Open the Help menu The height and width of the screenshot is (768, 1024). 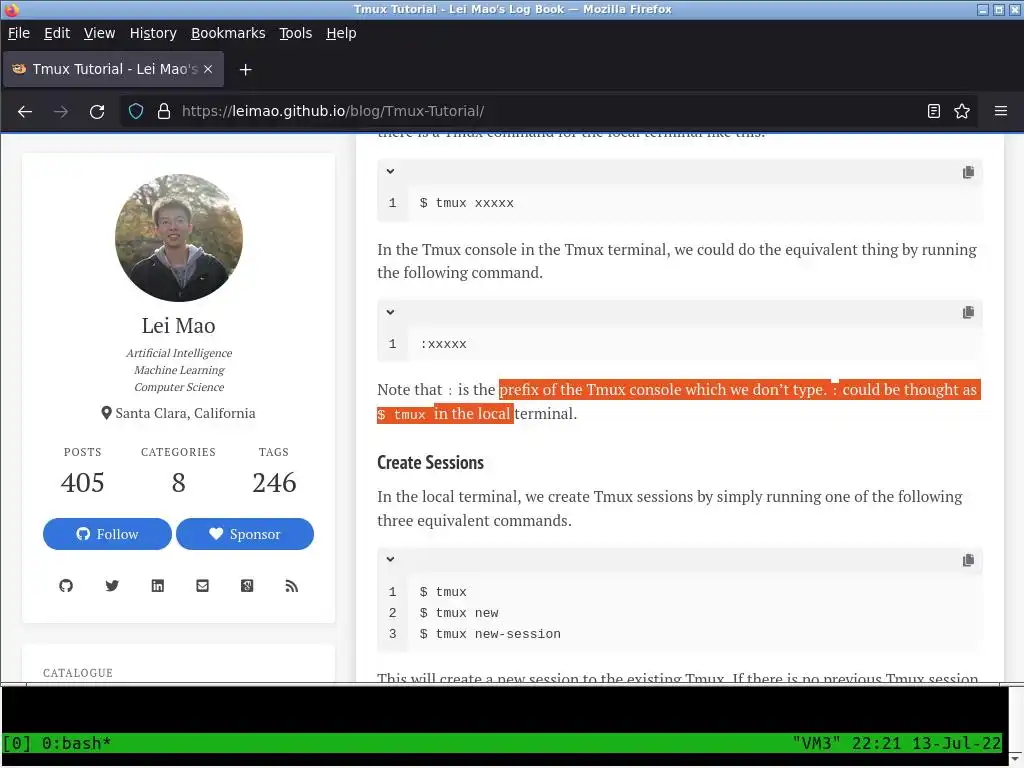(x=342, y=33)
